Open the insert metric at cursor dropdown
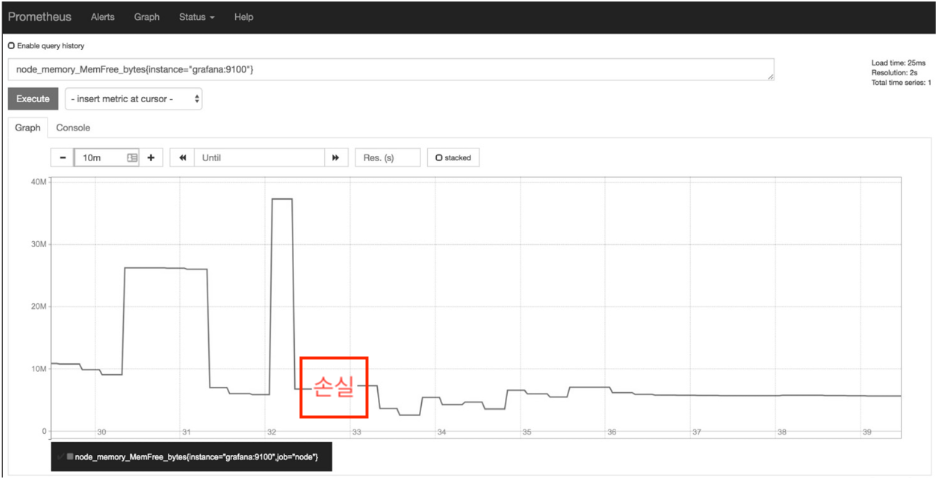Viewport: 937px width, 479px height. coord(135,99)
